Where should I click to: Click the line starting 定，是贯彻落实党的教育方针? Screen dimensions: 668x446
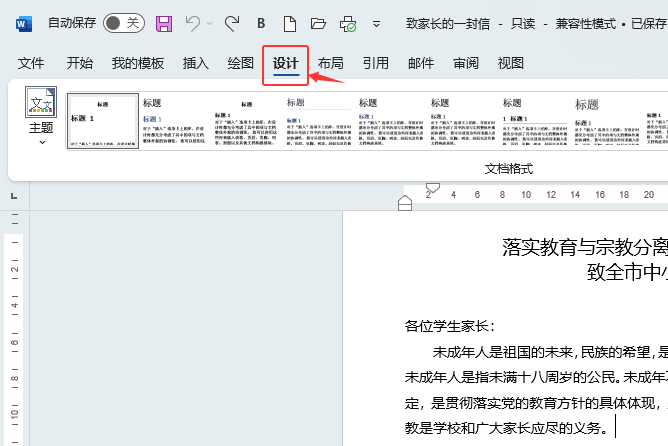coord(536,402)
